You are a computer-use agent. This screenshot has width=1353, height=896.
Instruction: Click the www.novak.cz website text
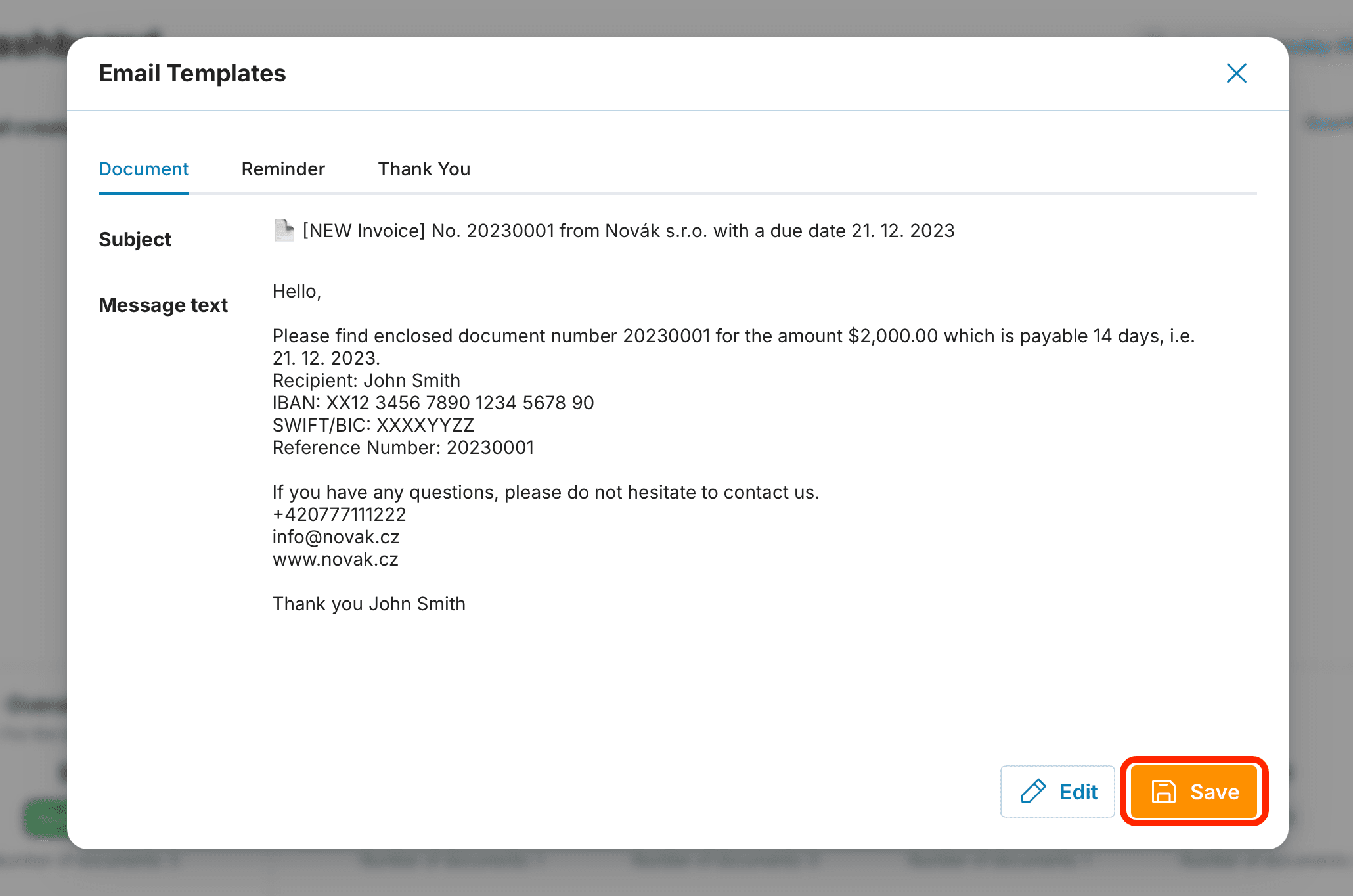336,559
